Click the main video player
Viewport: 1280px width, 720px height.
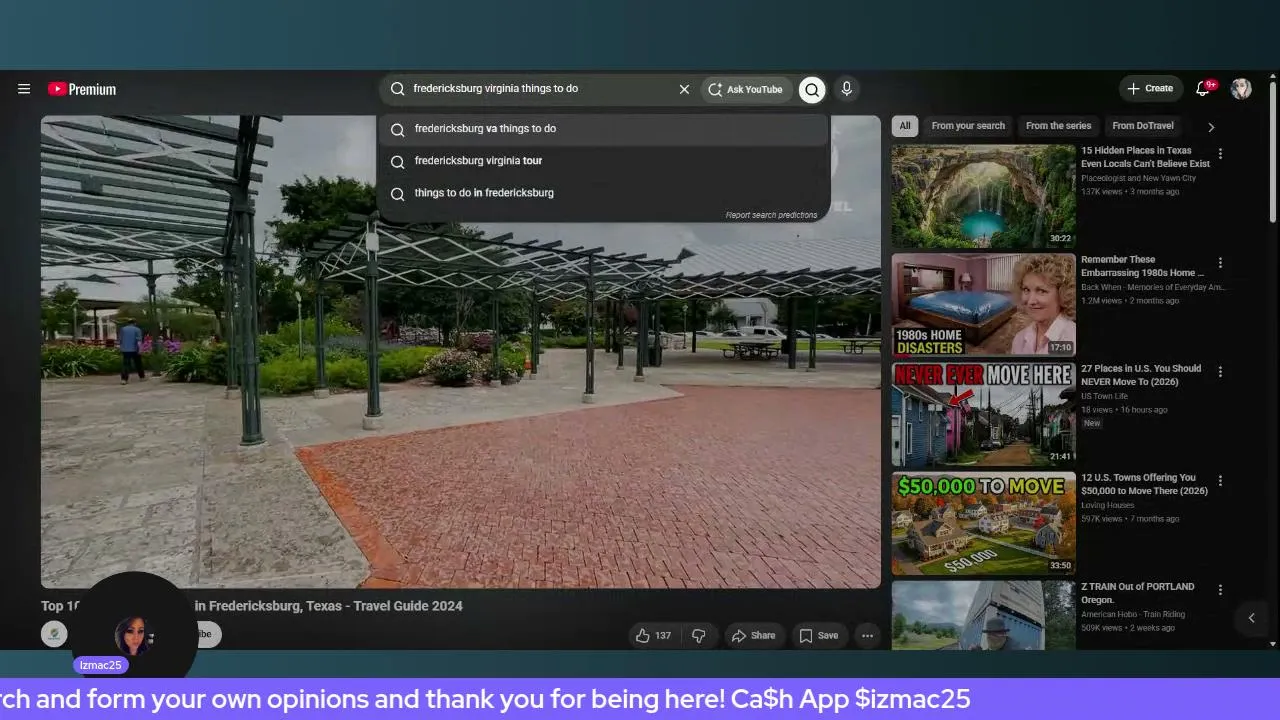tap(461, 352)
